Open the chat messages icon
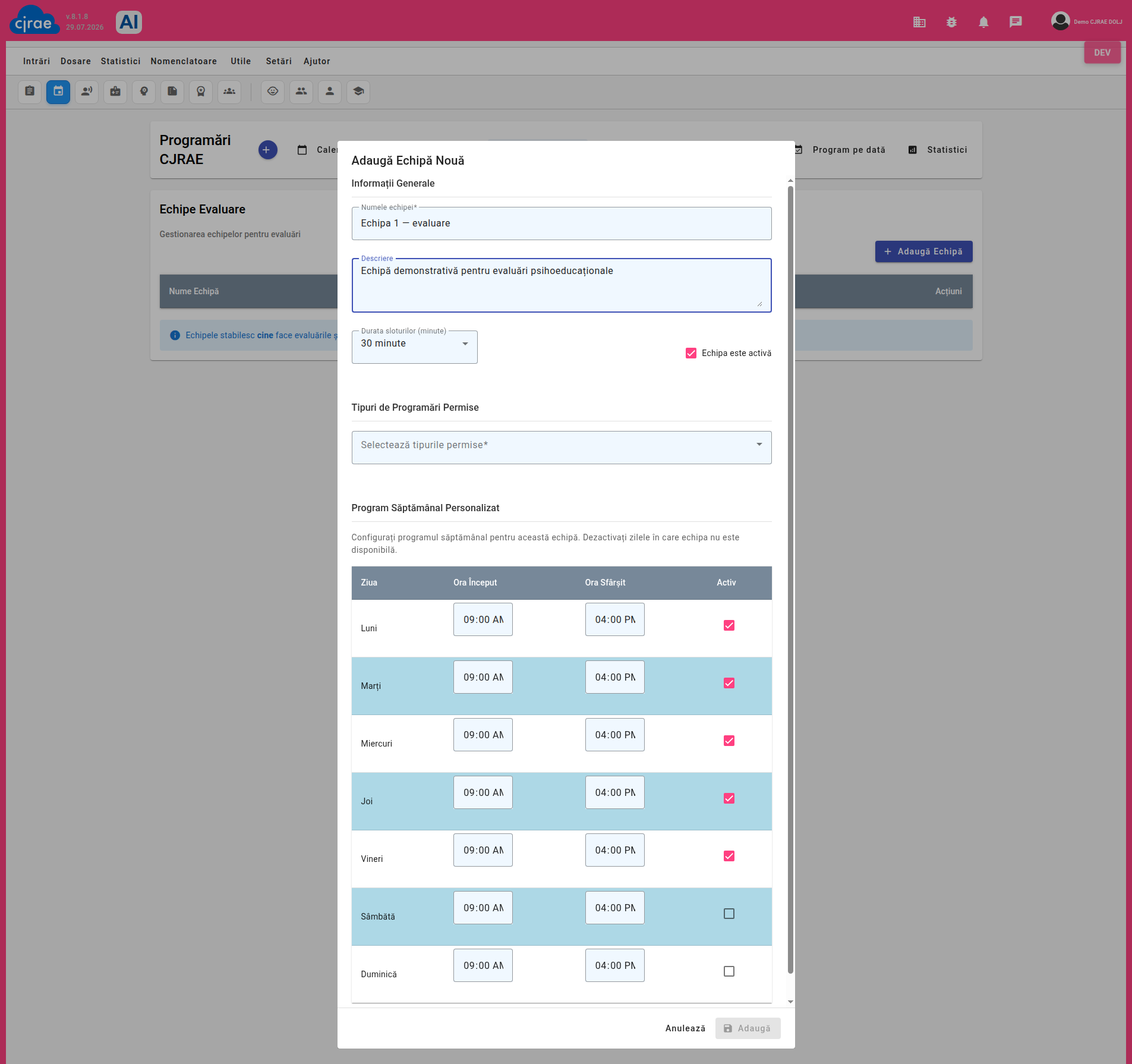This screenshot has height=1064, width=1132. click(x=1016, y=22)
